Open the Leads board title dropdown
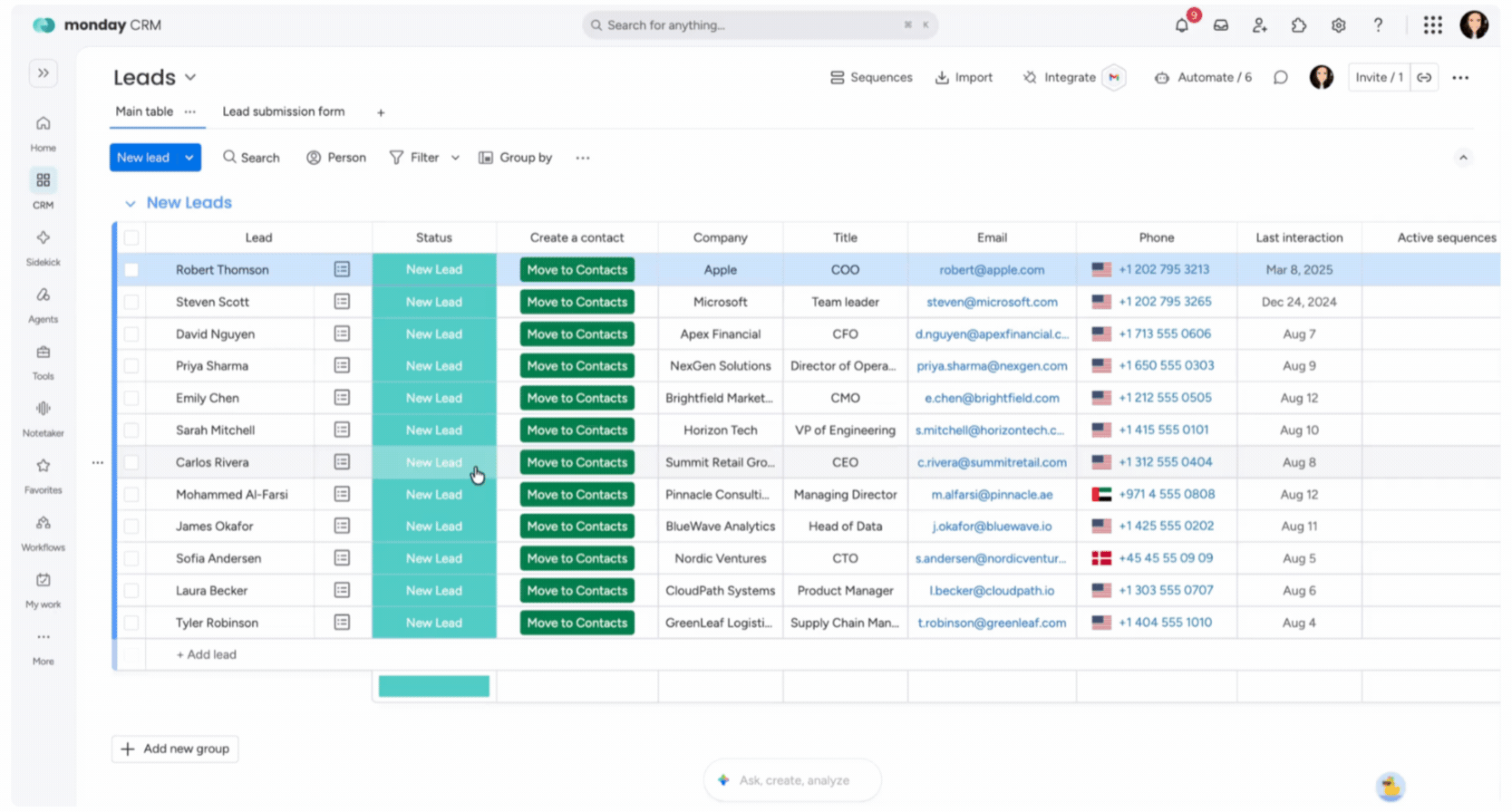The width and height of the screenshot is (1512, 812). point(190,78)
